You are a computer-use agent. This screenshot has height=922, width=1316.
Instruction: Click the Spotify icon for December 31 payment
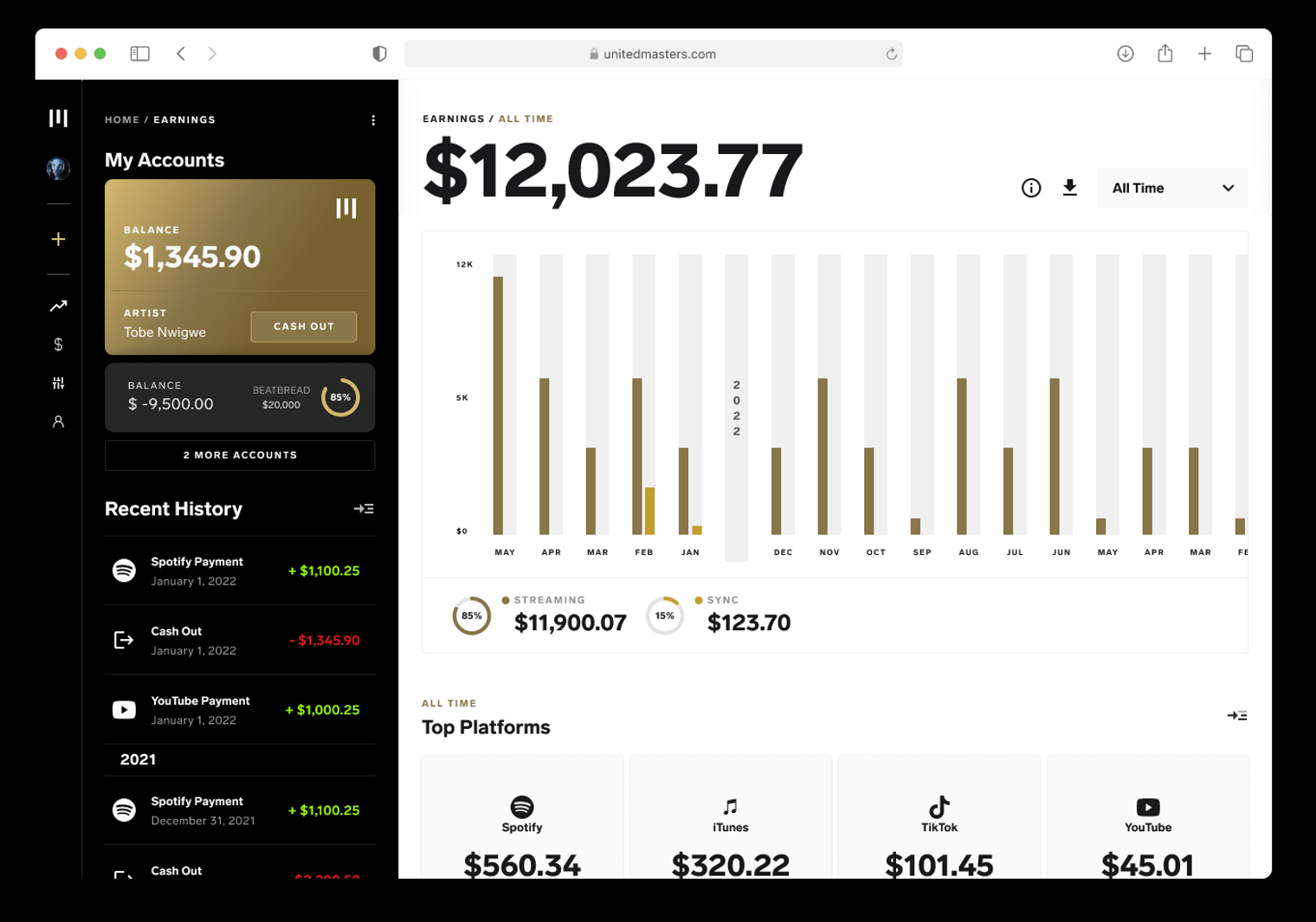pos(124,810)
